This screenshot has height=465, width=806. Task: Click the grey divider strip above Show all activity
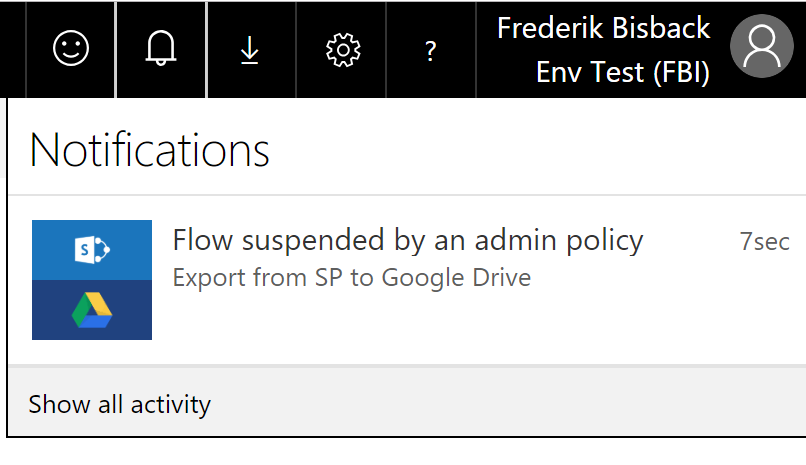click(400, 367)
